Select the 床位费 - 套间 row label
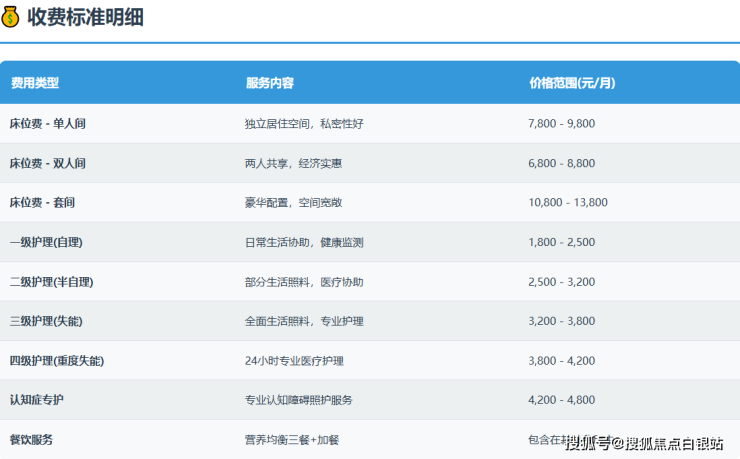The height and width of the screenshot is (459, 740). [42, 202]
